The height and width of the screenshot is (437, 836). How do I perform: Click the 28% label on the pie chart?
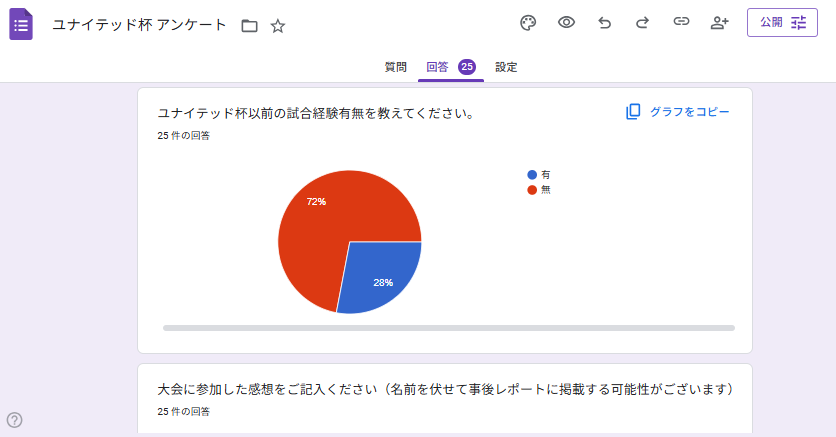tap(383, 282)
